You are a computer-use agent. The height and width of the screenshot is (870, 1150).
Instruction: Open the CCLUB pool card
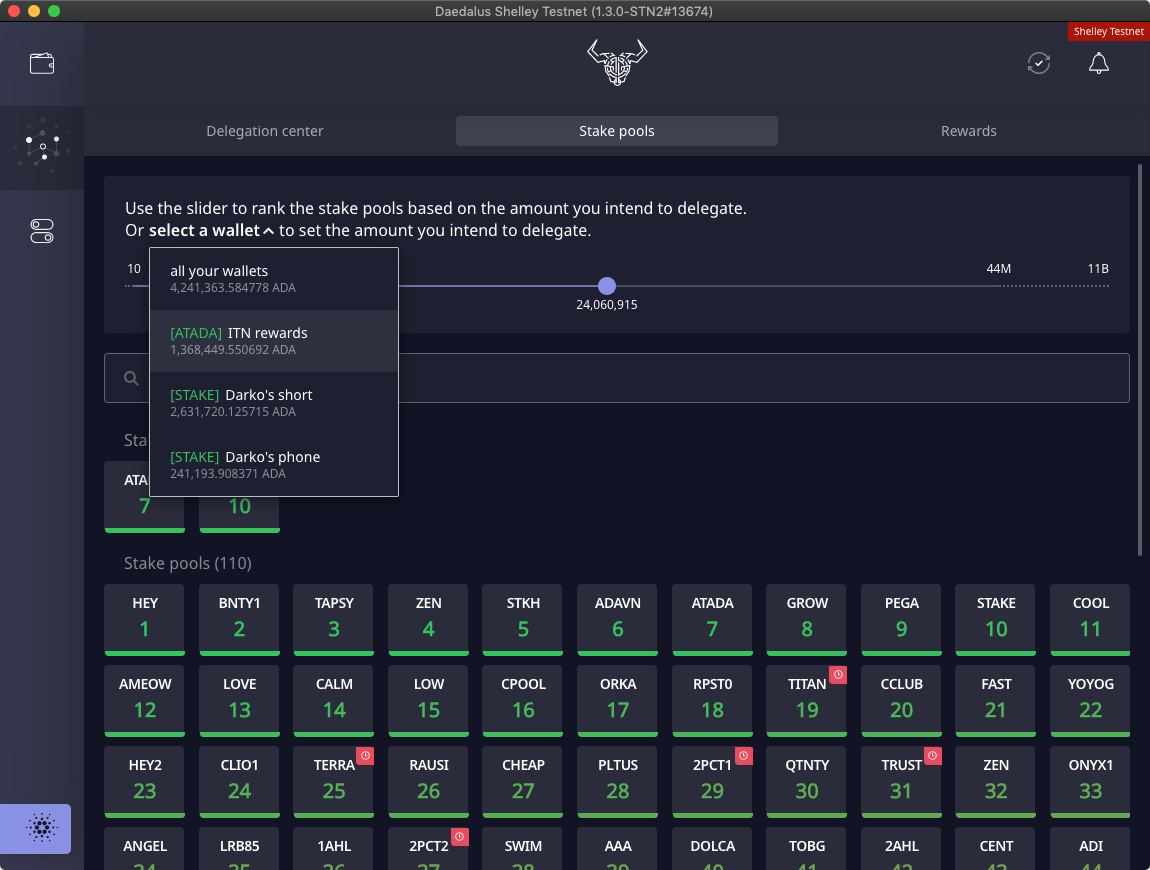point(901,701)
